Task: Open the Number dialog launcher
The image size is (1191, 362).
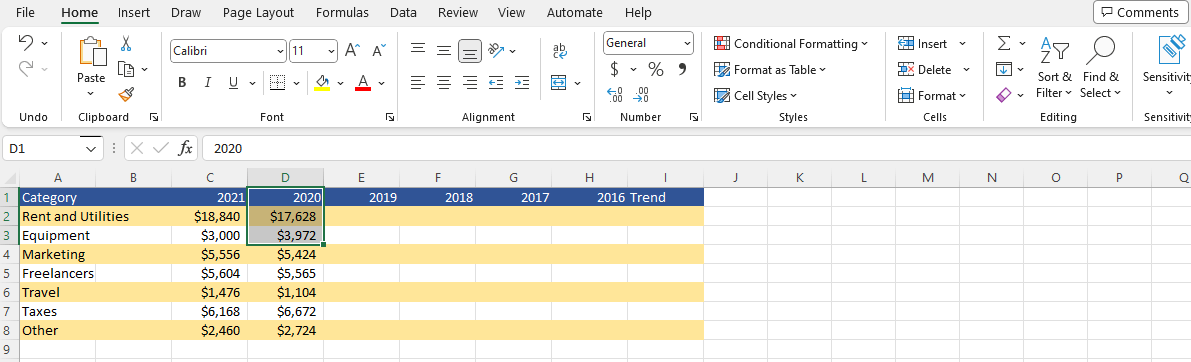Action: [693, 118]
